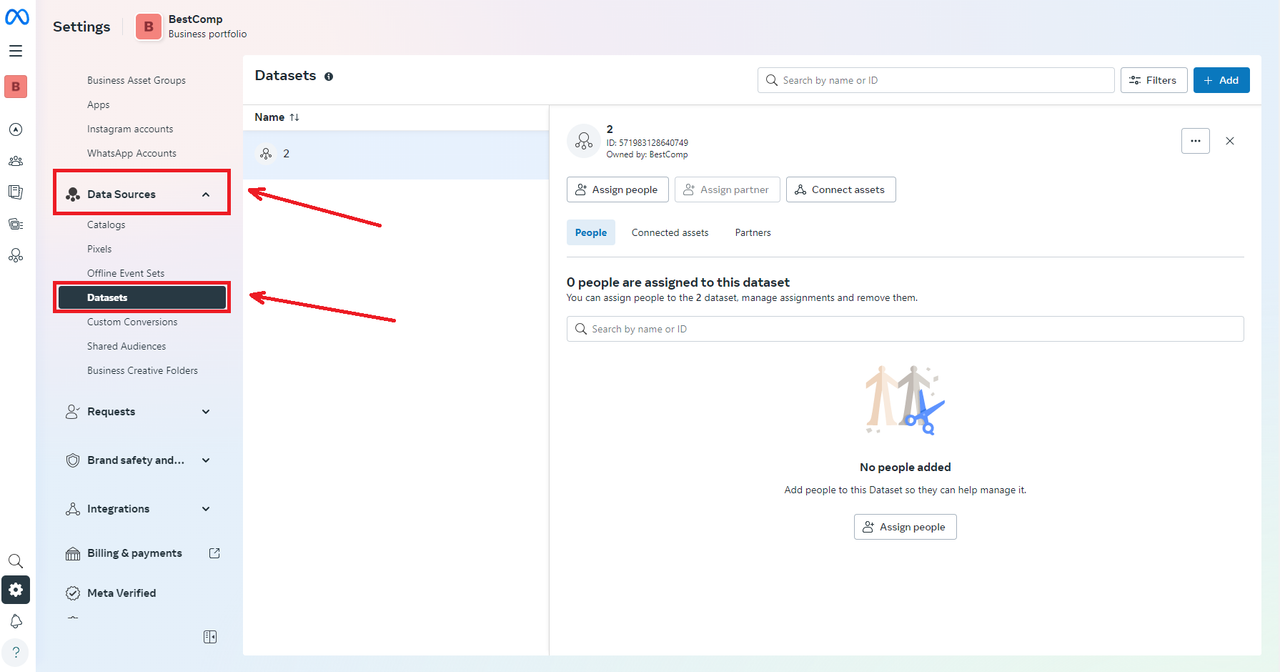Click the Meta logo icon
The width and height of the screenshot is (1280, 672).
17,17
